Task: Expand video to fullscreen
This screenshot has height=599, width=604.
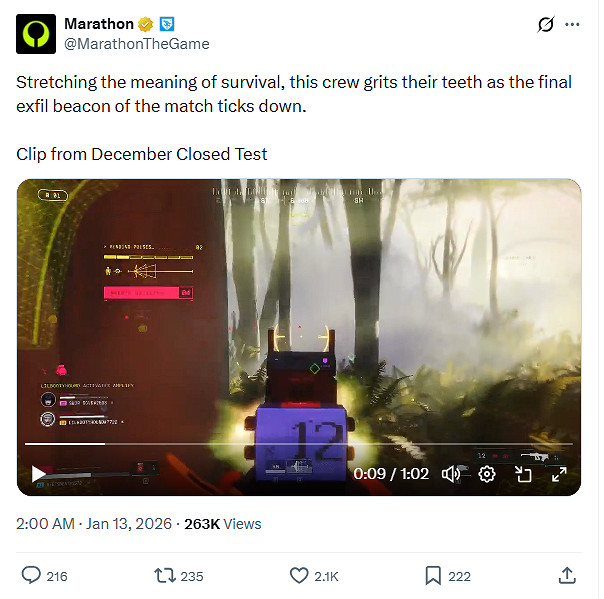Action: click(559, 474)
